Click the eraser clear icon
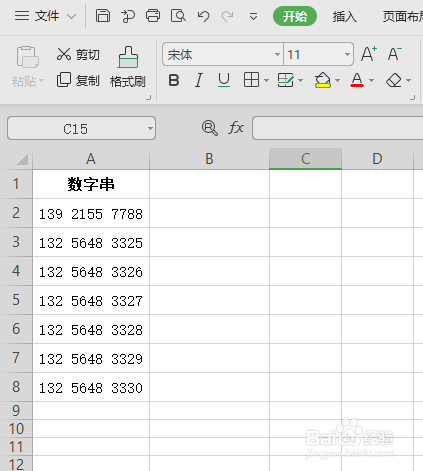This screenshot has height=471, width=423. (x=394, y=80)
